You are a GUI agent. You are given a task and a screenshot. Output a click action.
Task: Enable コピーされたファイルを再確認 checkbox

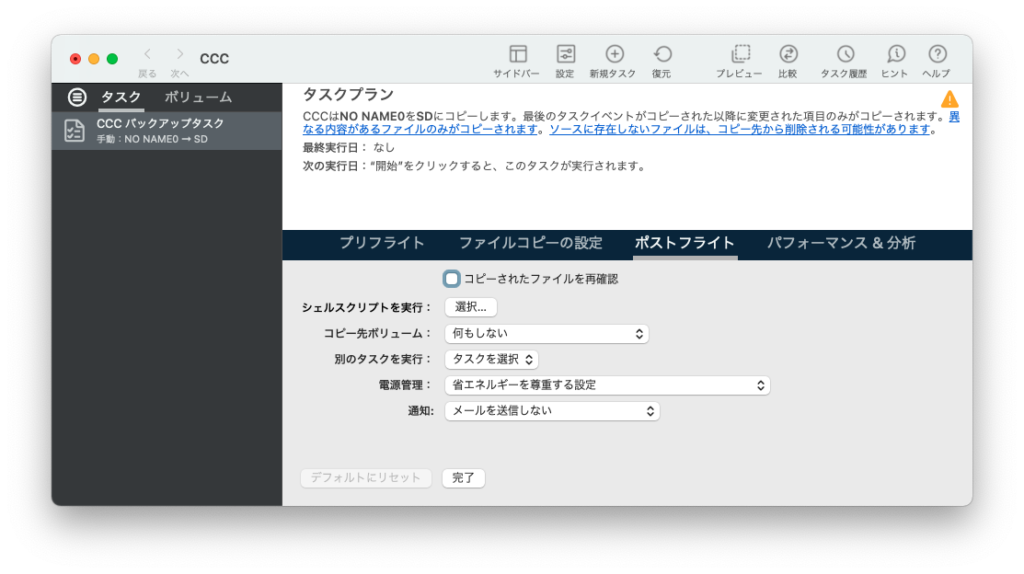coord(451,279)
